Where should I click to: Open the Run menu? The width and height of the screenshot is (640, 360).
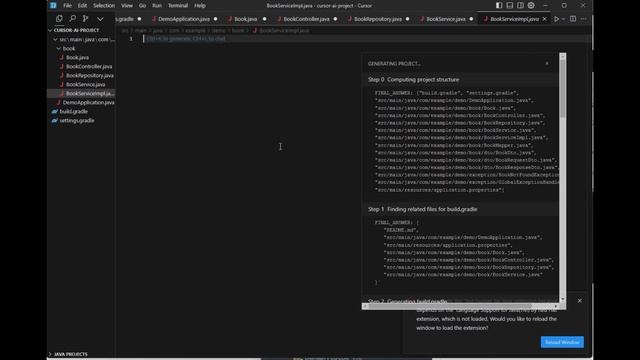point(157,6)
